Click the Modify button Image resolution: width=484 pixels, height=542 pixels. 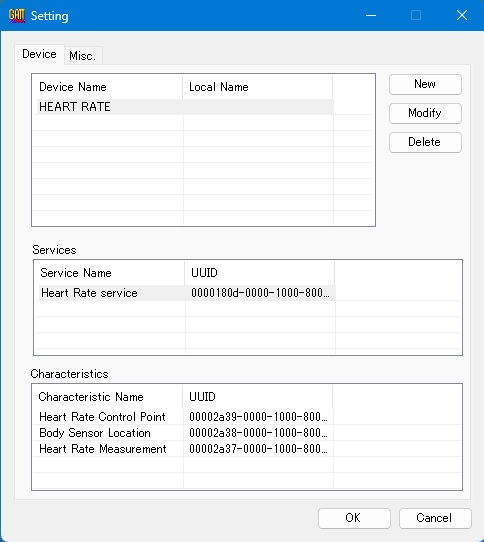[425, 113]
